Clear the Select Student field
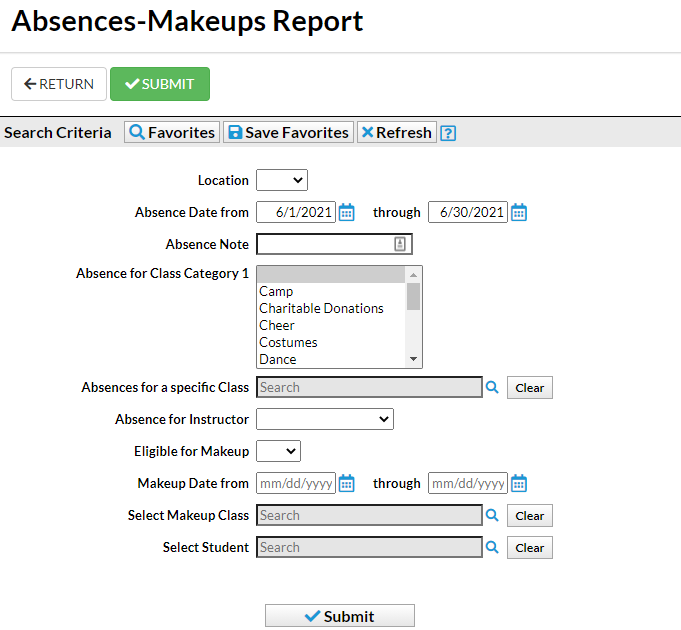The height and width of the screenshot is (630, 681). [x=529, y=548]
